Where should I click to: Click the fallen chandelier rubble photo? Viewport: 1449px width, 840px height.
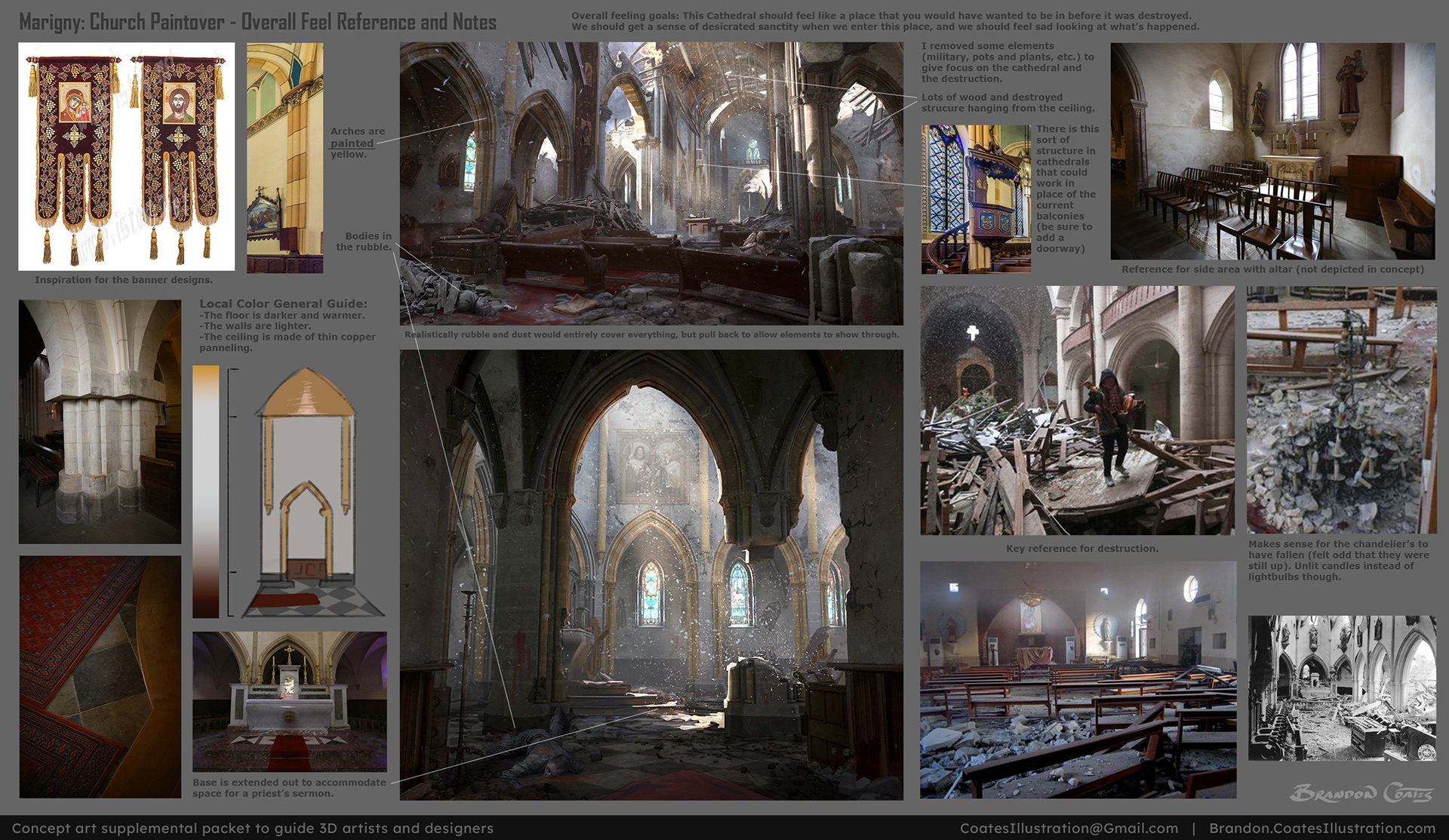1341,410
